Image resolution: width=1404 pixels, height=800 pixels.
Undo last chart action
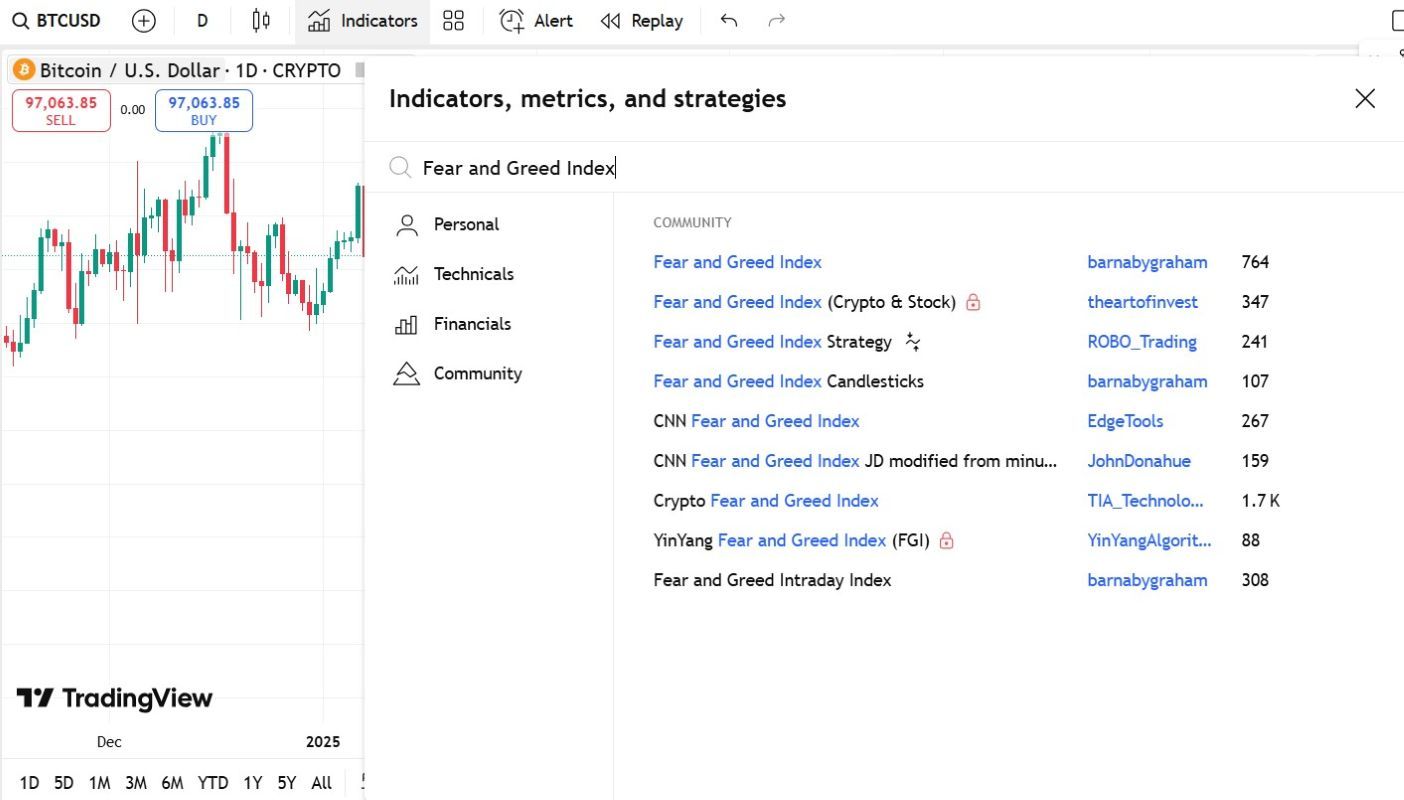tap(729, 20)
